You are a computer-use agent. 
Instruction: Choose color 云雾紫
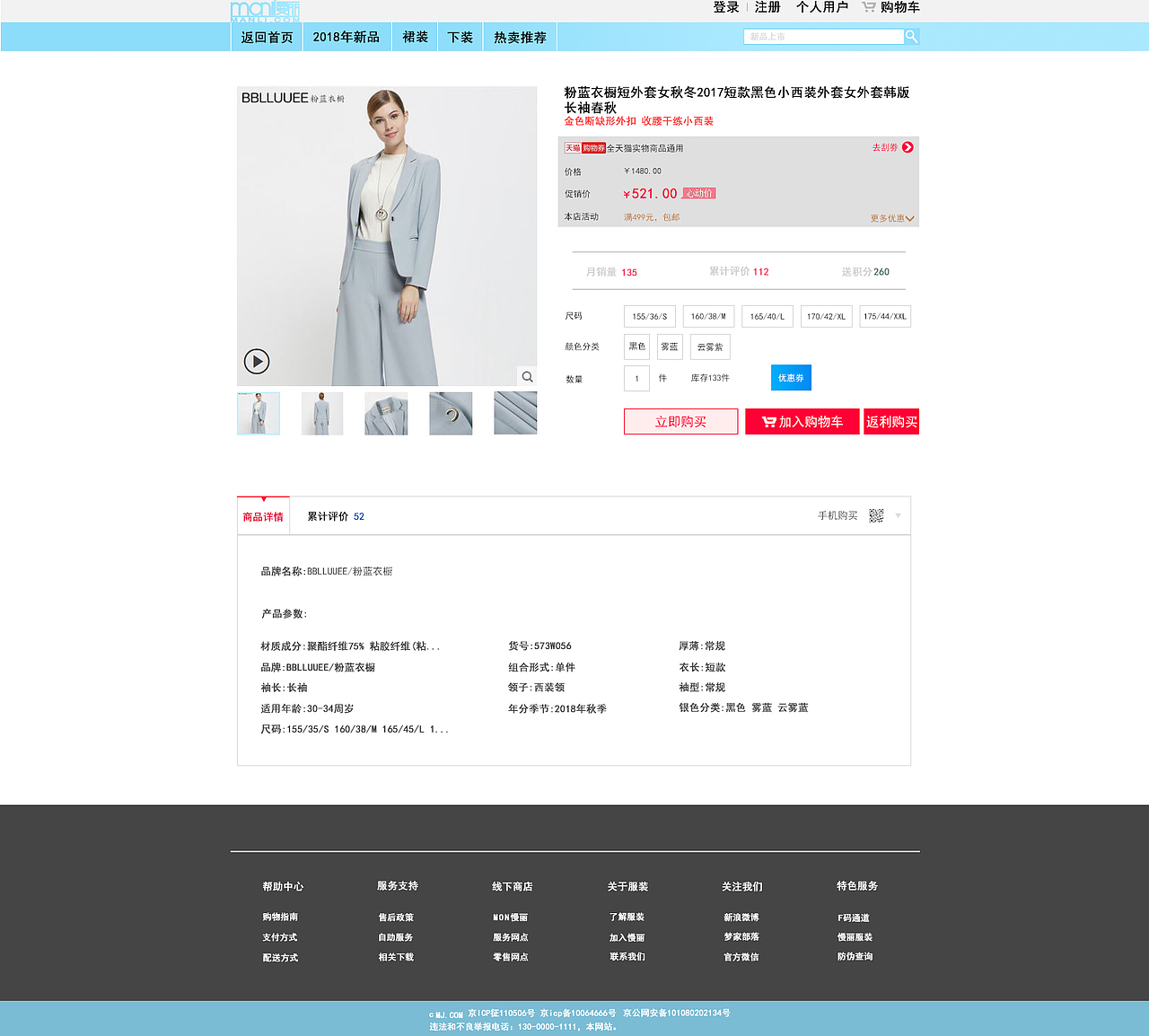pos(710,347)
